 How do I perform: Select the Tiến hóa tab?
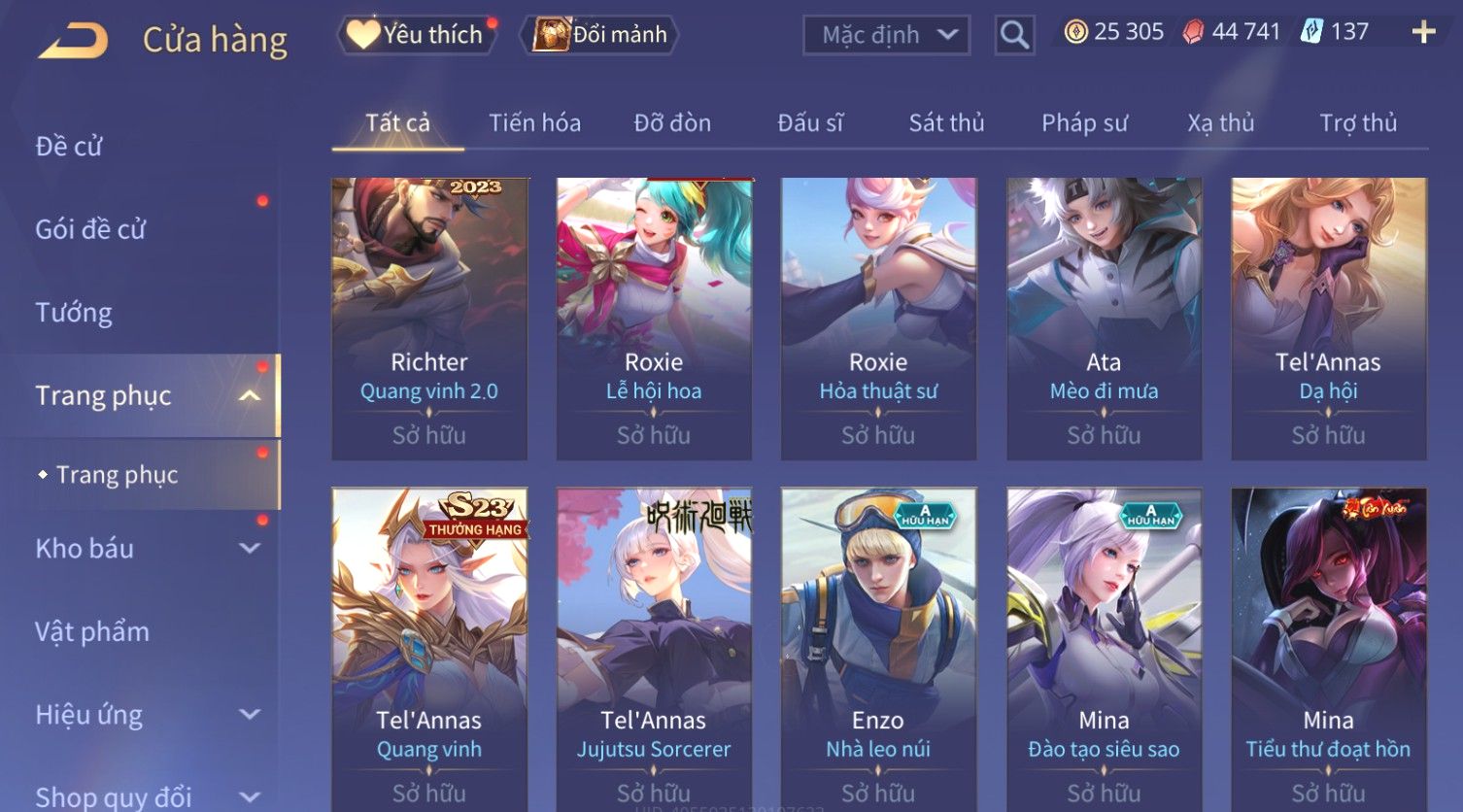click(534, 122)
